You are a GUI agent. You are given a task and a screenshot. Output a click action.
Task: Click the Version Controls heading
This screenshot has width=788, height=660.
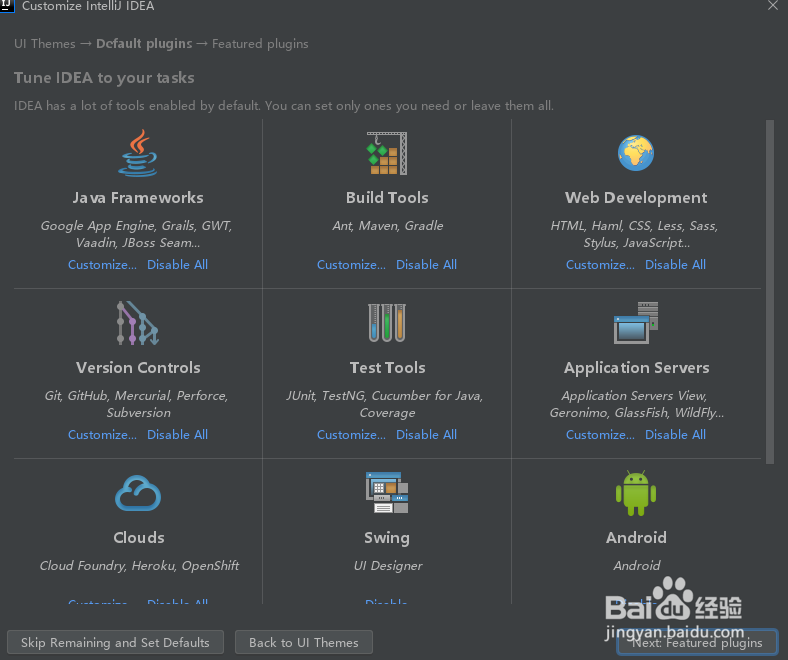(138, 367)
